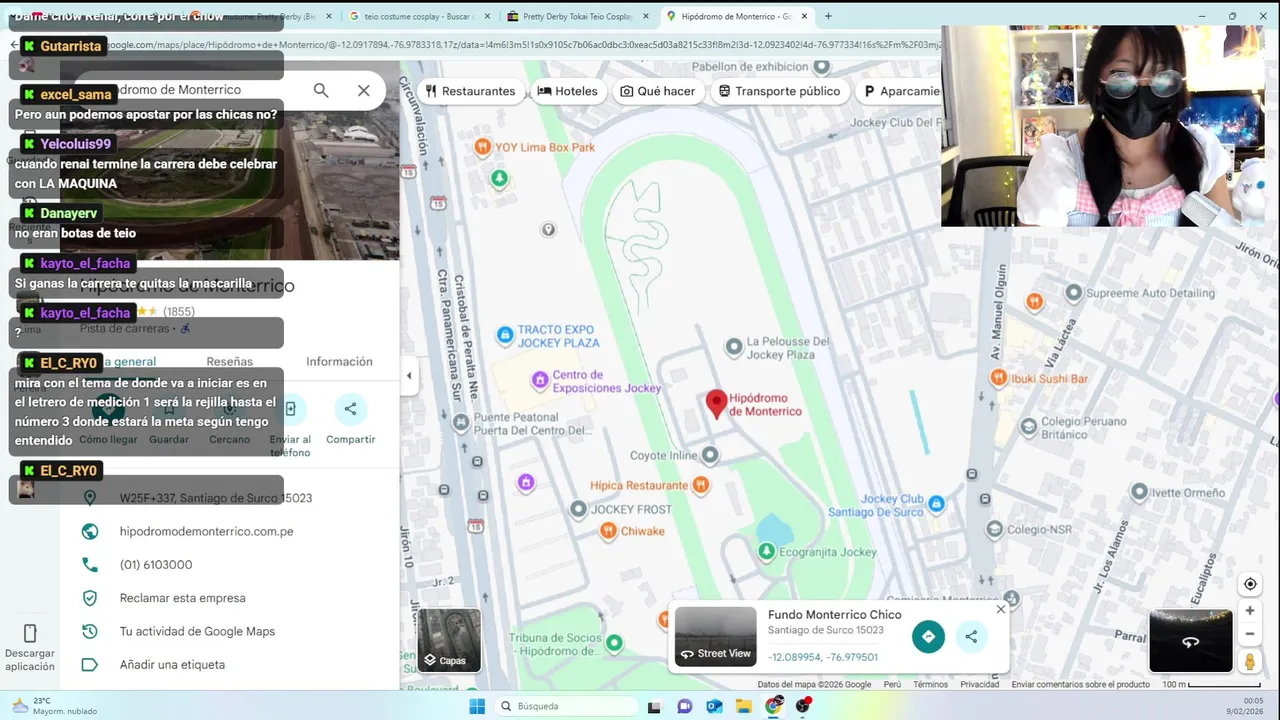Click Ecogranjita Jockey marker

[x=767, y=551]
